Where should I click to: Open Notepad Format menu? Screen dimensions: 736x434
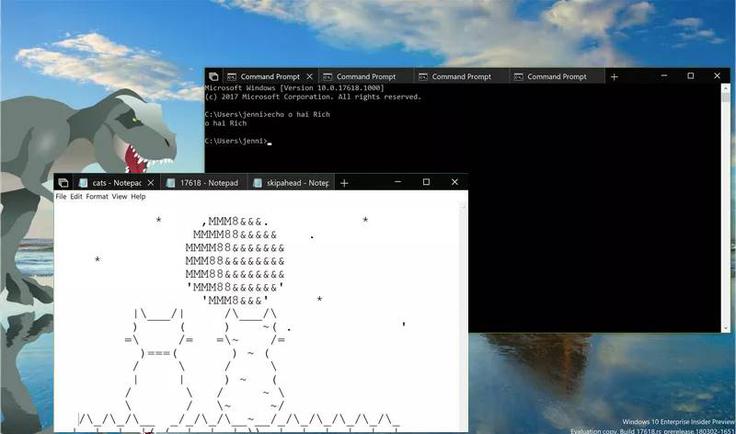pos(97,196)
